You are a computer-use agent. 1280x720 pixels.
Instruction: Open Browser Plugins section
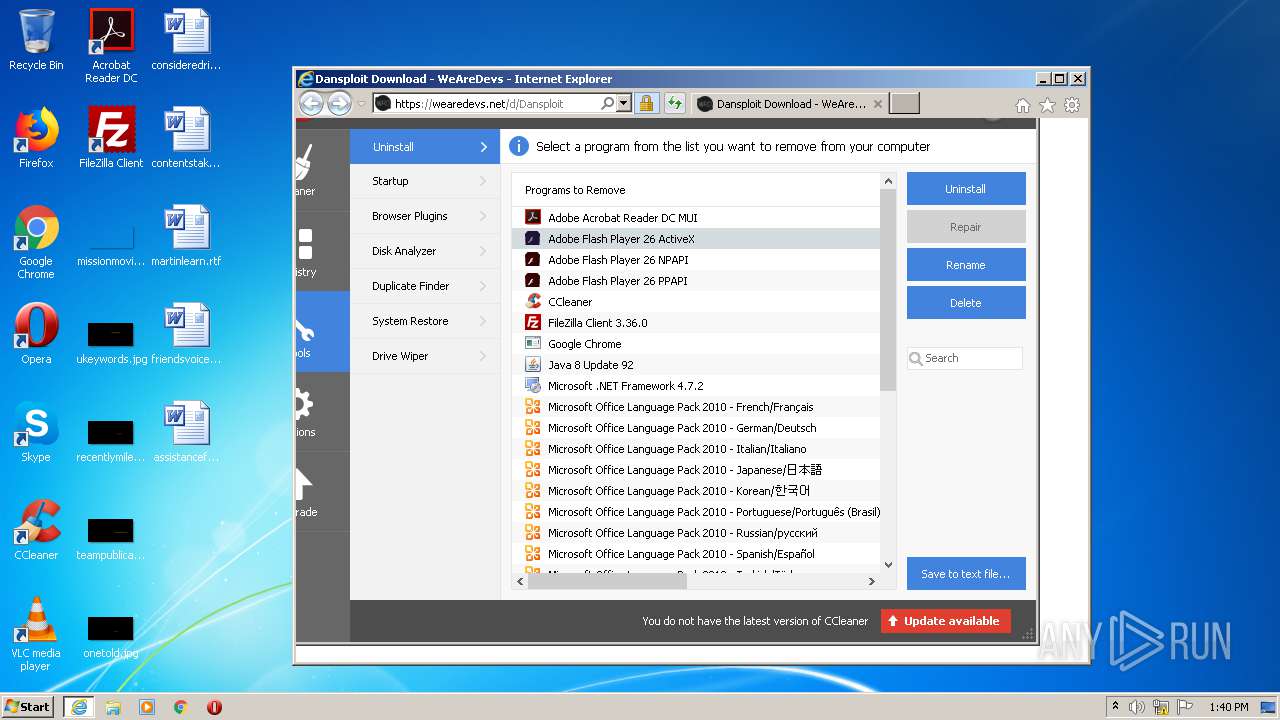pyautogui.click(x=425, y=216)
